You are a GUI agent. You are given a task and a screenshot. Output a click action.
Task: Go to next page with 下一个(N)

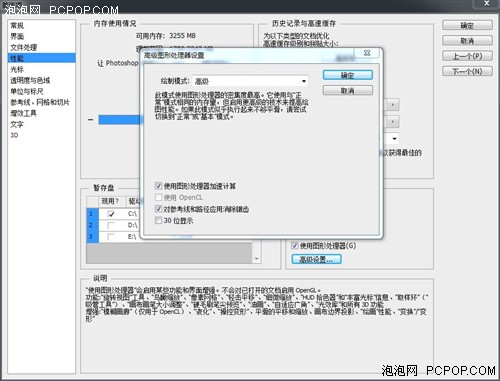coord(467,71)
